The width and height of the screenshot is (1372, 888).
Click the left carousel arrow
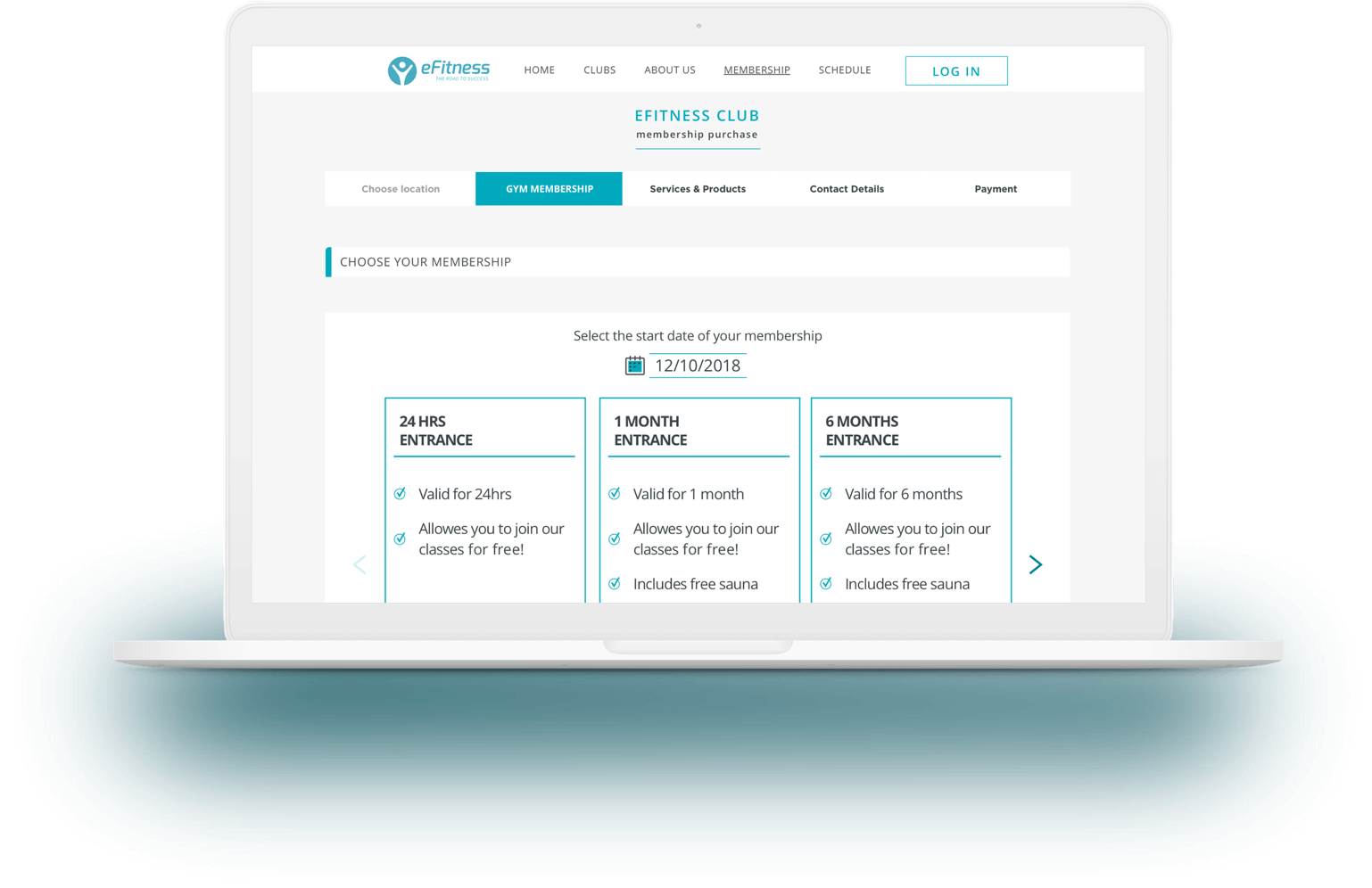(360, 564)
